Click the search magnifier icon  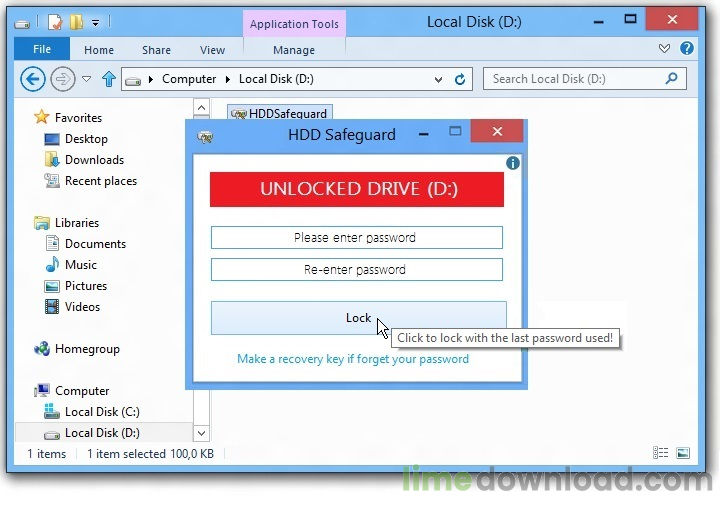pos(671,78)
